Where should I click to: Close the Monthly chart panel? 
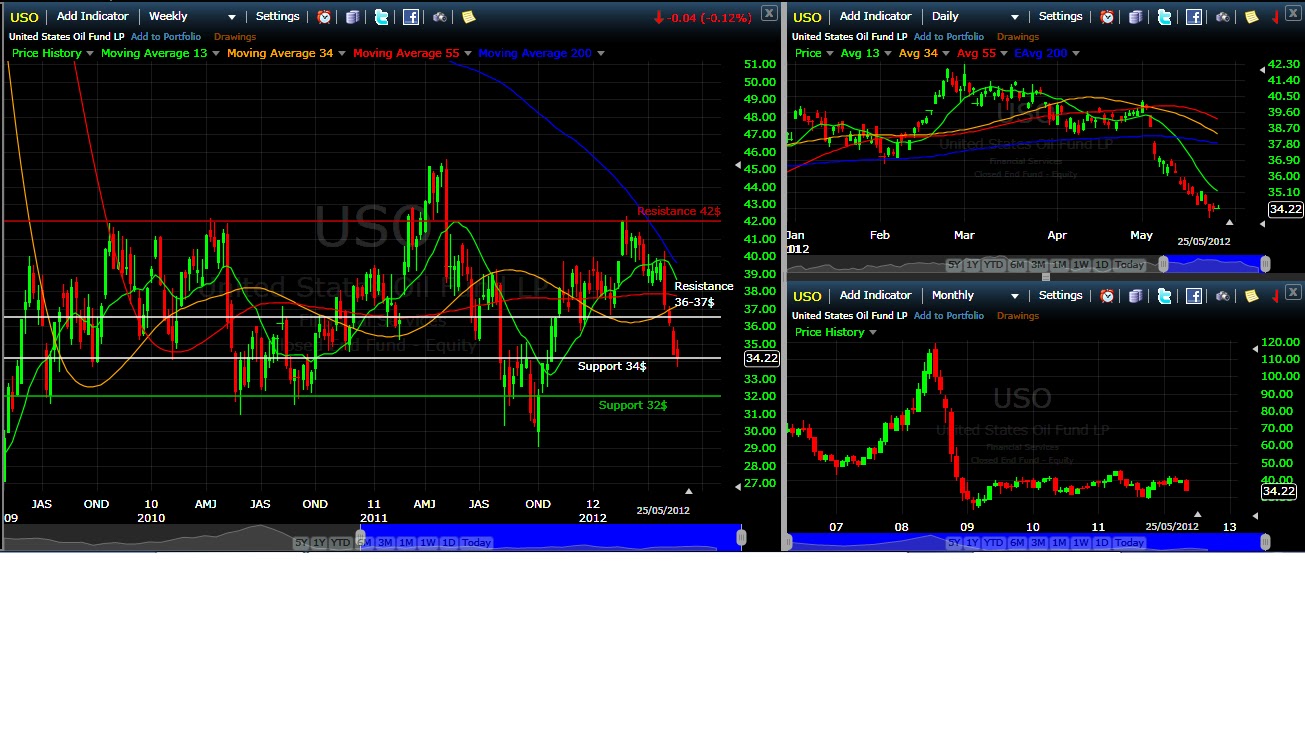click(1294, 291)
